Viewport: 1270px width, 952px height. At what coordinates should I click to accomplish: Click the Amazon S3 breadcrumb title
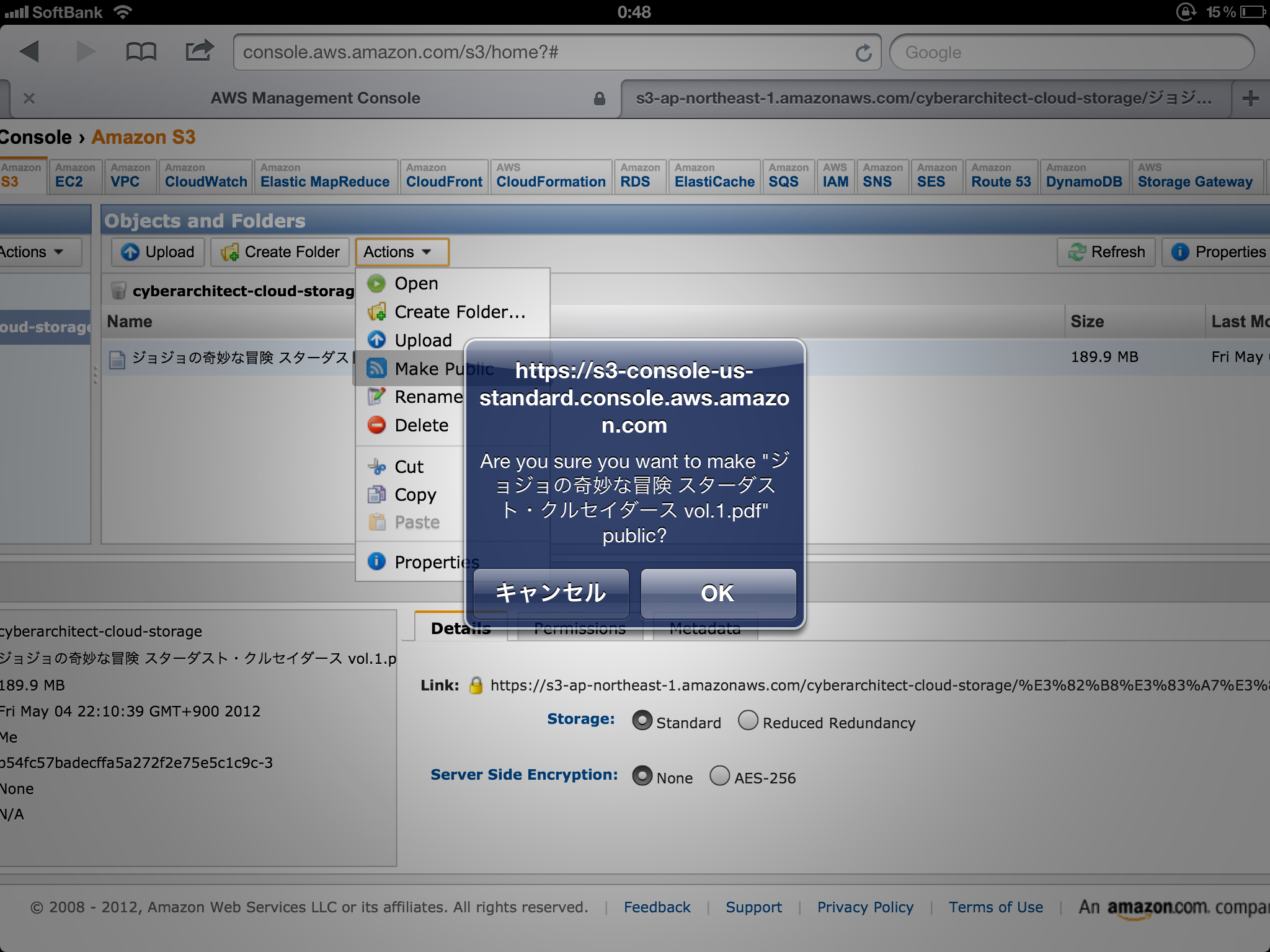143,137
